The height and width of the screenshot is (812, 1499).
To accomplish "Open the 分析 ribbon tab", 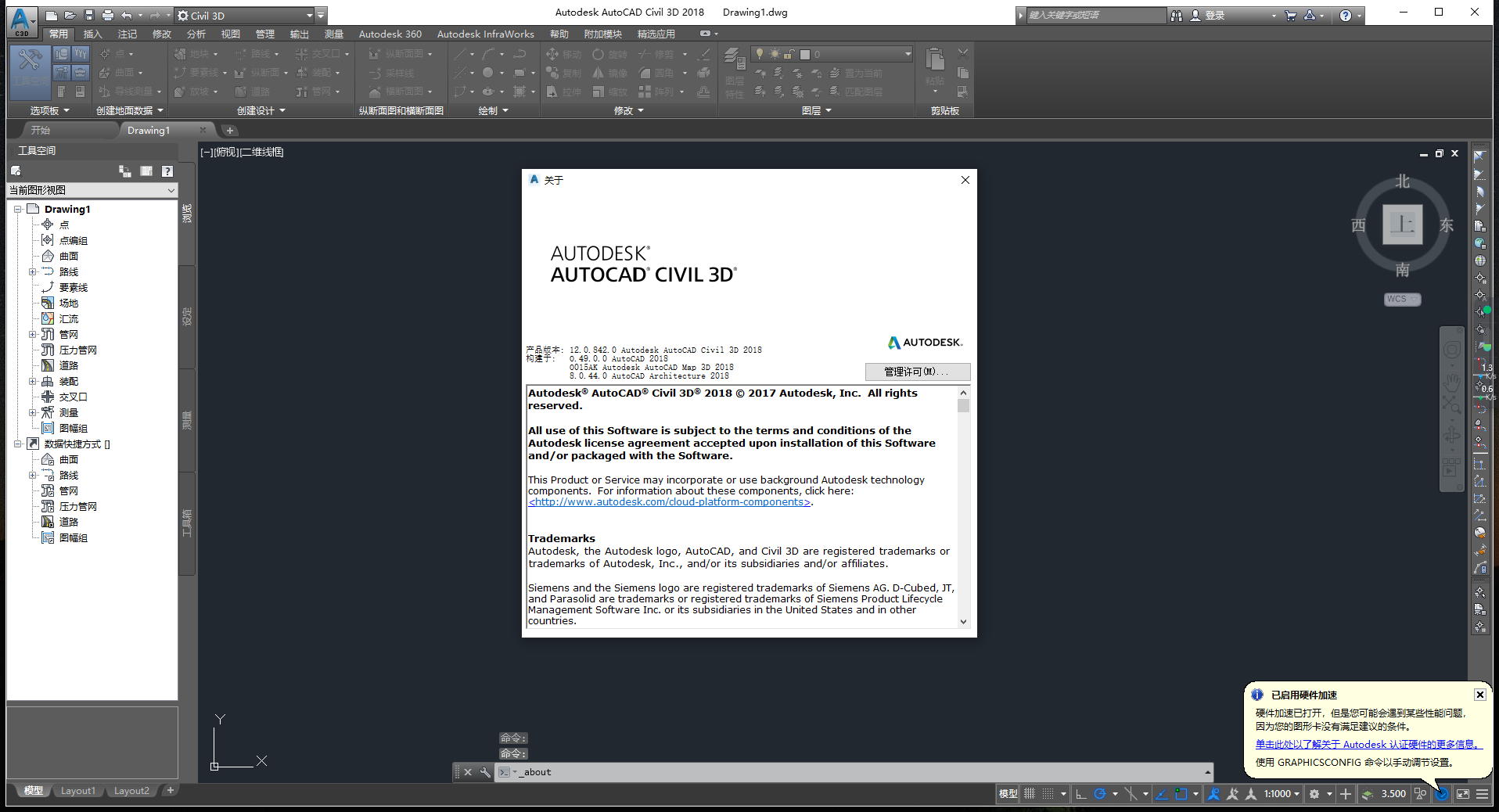I will 196,34.
